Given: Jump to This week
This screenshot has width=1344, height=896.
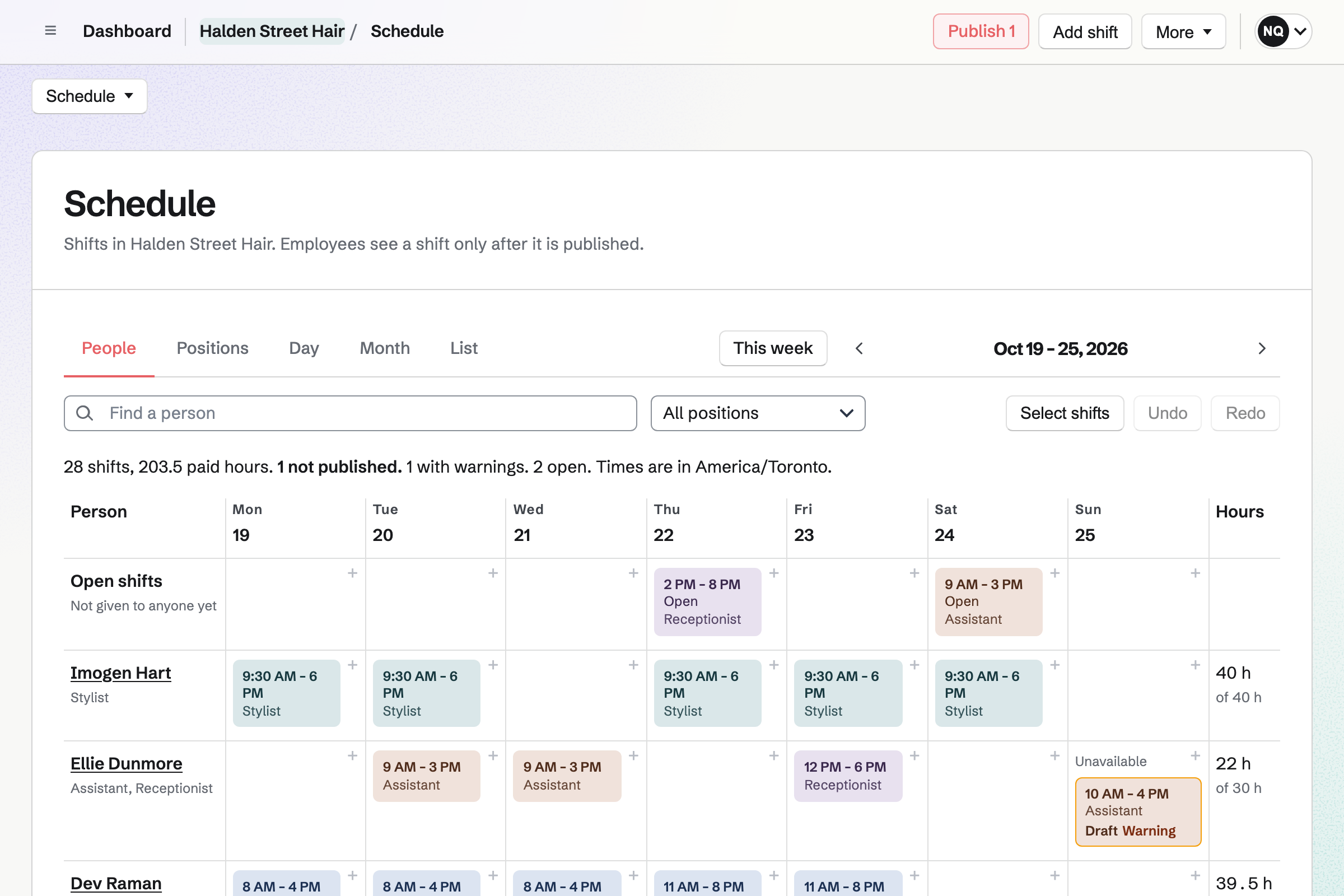Looking at the screenshot, I should (x=773, y=348).
